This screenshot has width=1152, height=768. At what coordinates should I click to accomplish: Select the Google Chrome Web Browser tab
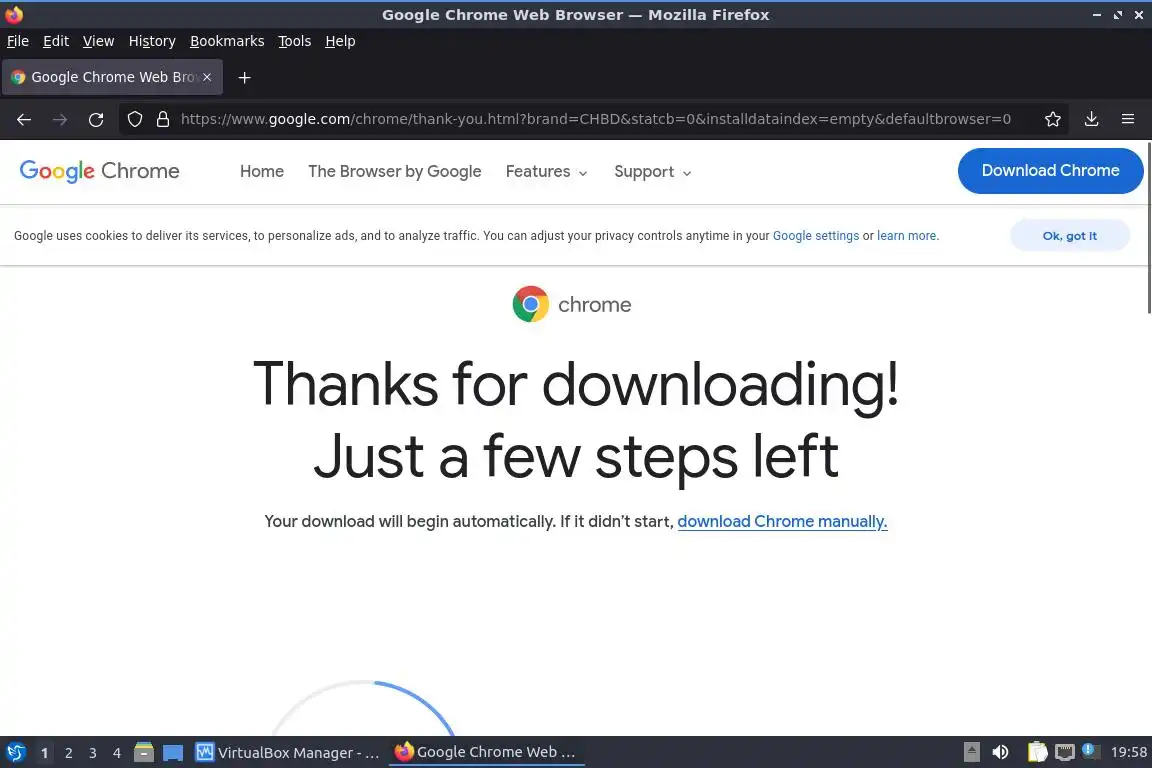coord(112,77)
